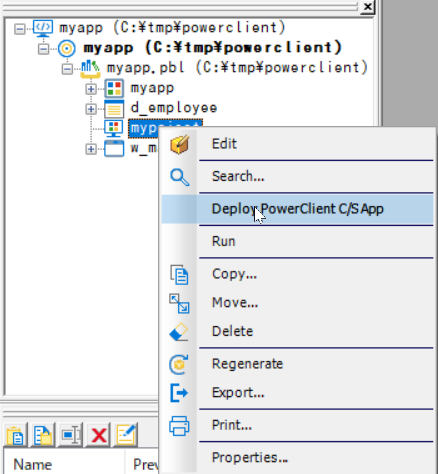
Task: Click the Edit pencil box icon
Action: click(180, 144)
